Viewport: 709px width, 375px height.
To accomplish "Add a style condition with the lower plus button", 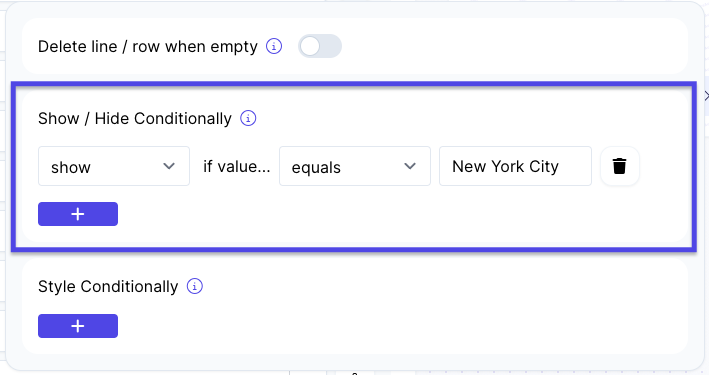I will [78, 326].
